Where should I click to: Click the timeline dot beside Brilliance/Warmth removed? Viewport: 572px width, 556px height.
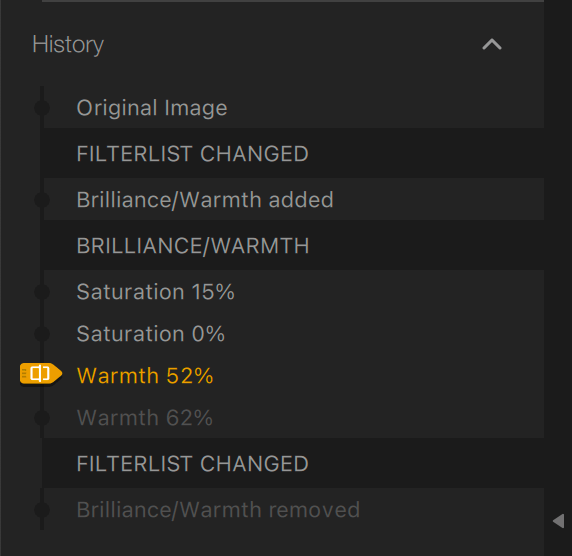[x=42, y=510]
